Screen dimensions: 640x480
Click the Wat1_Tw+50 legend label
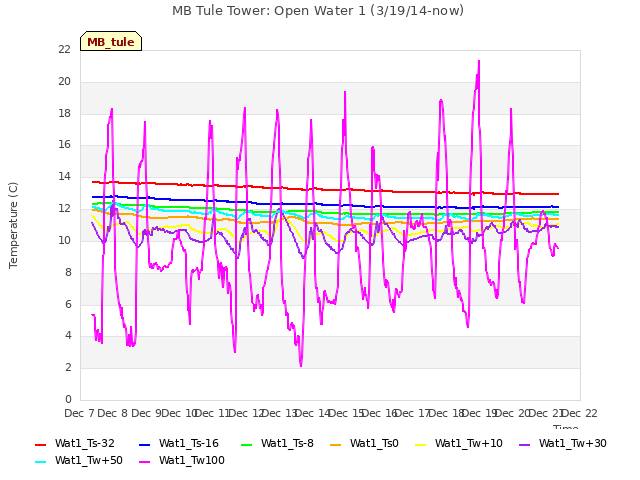[89, 460]
